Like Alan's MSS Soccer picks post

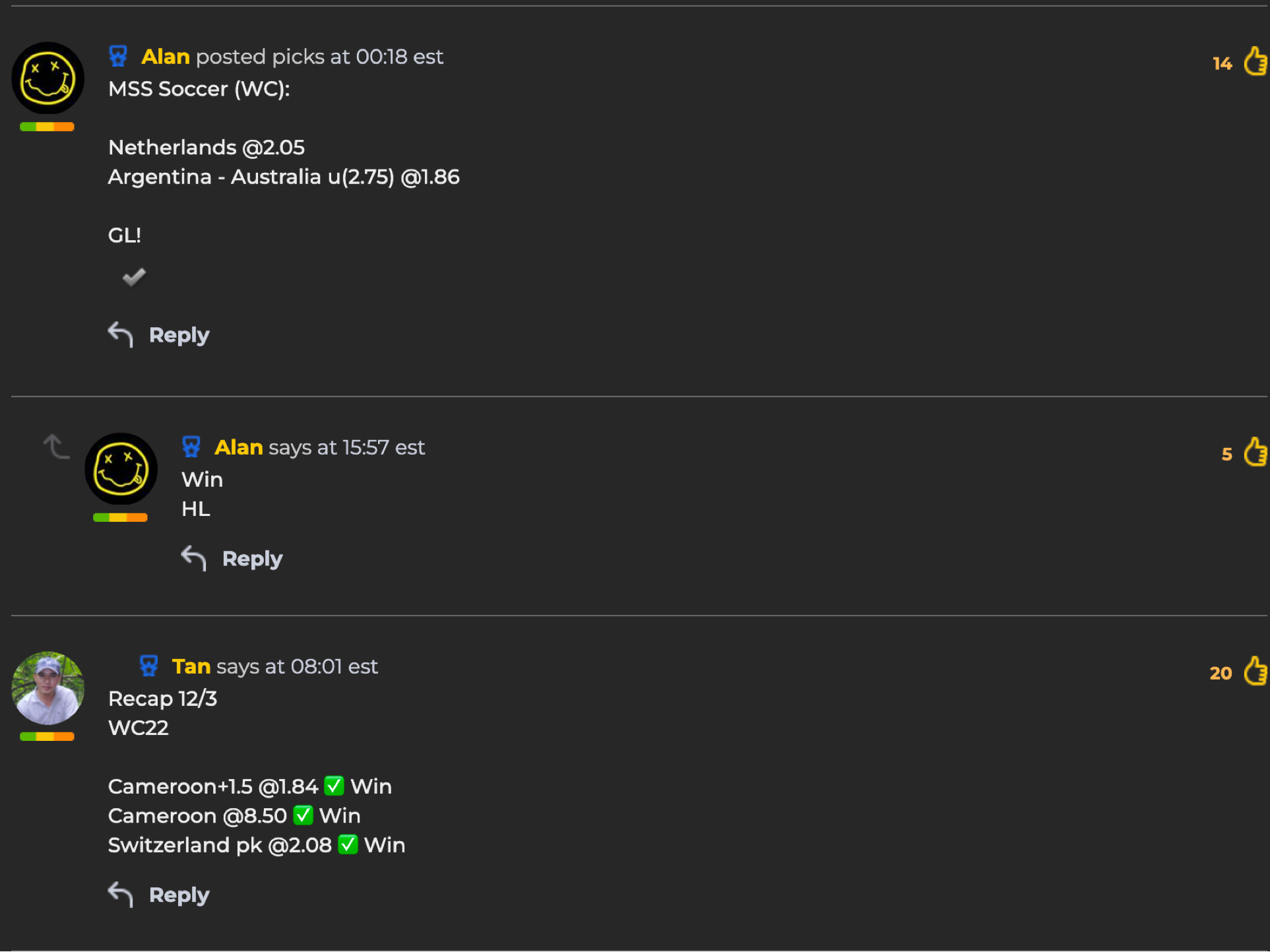(1255, 61)
